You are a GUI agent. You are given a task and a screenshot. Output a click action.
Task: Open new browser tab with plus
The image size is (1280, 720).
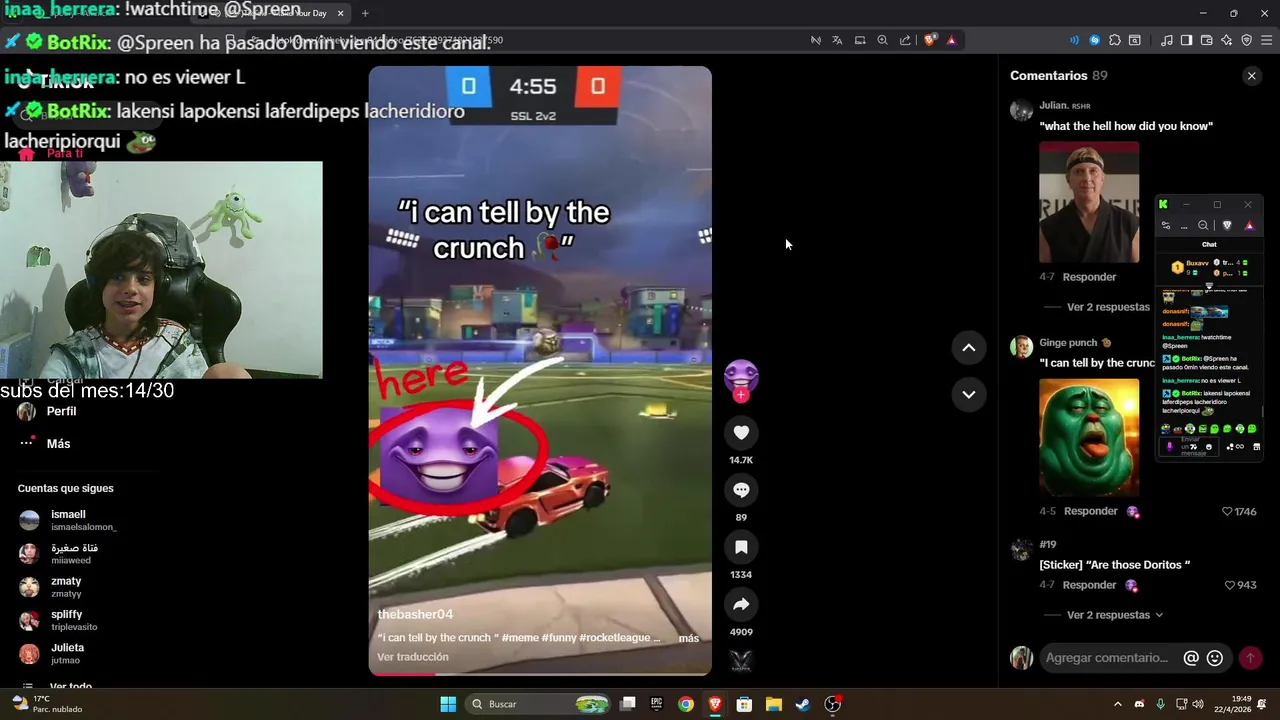[365, 13]
